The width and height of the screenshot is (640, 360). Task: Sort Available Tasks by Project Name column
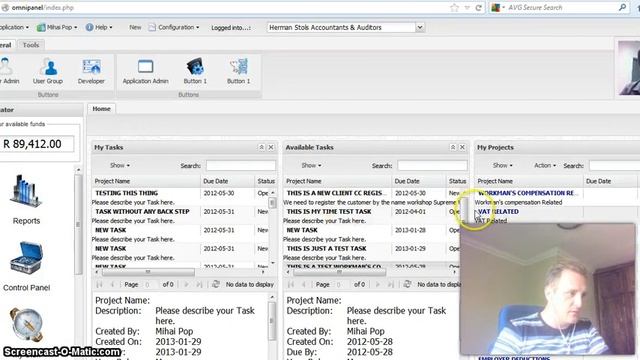coord(337,181)
